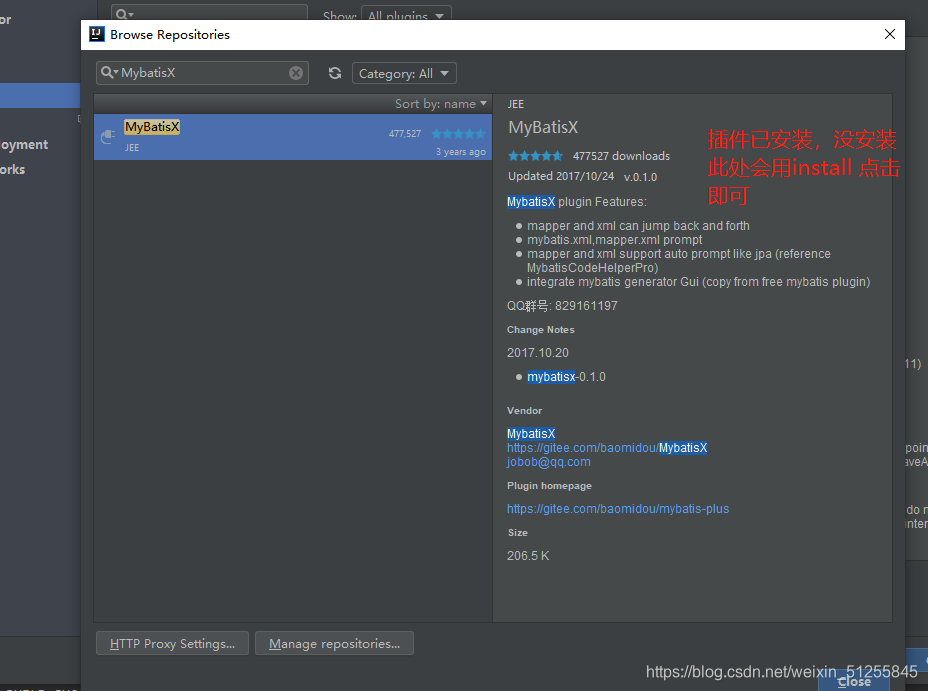Reload the plugin repository list
The height and width of the screenshot is (691, 928).
[x=335, y=73]
